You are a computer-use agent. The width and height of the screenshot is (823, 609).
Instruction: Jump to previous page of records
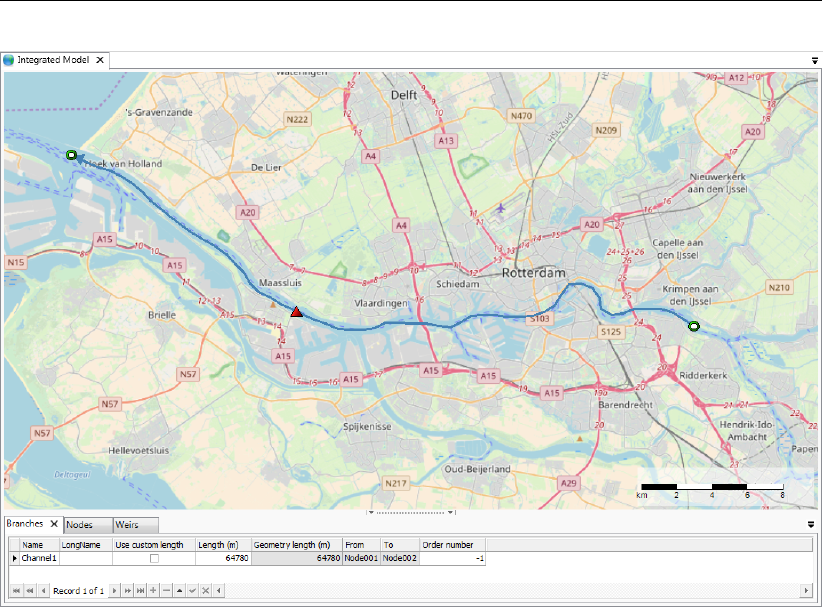coord(30,591)
